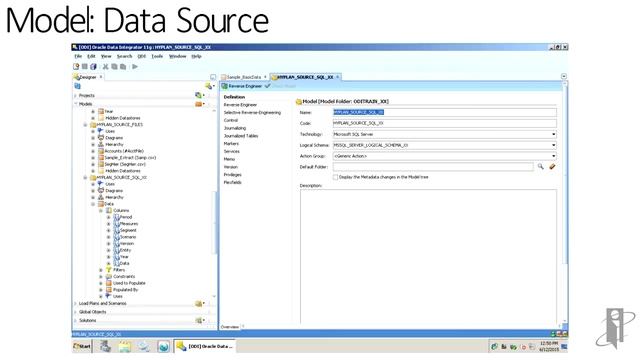640x360 pixels.
Task: Open the Action Group dropdown
Action: [553, 156]
